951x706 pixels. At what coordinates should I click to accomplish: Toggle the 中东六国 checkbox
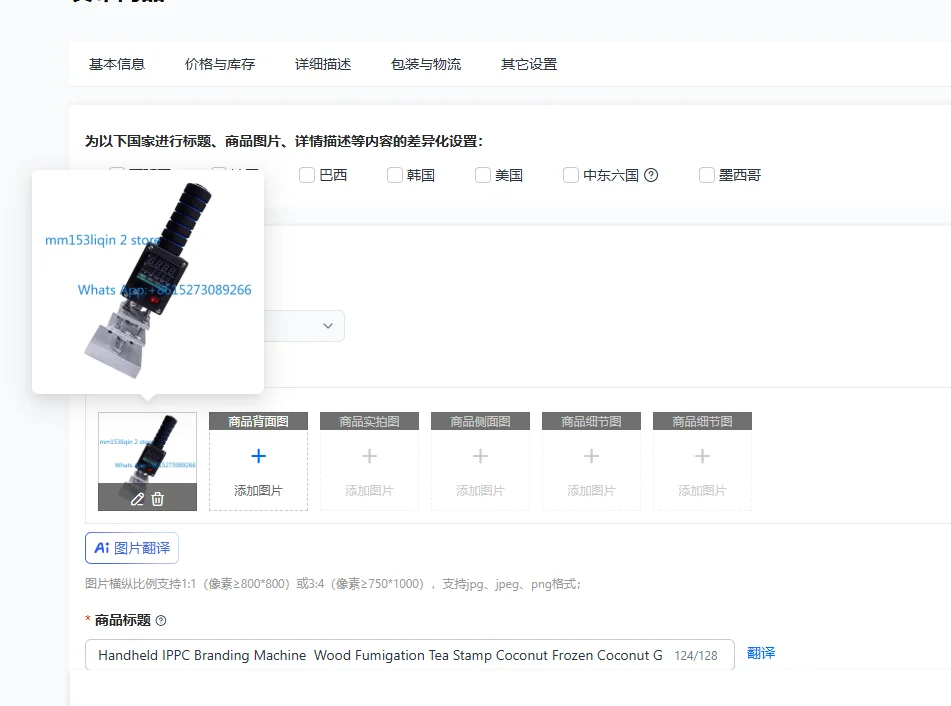[571, 175]
